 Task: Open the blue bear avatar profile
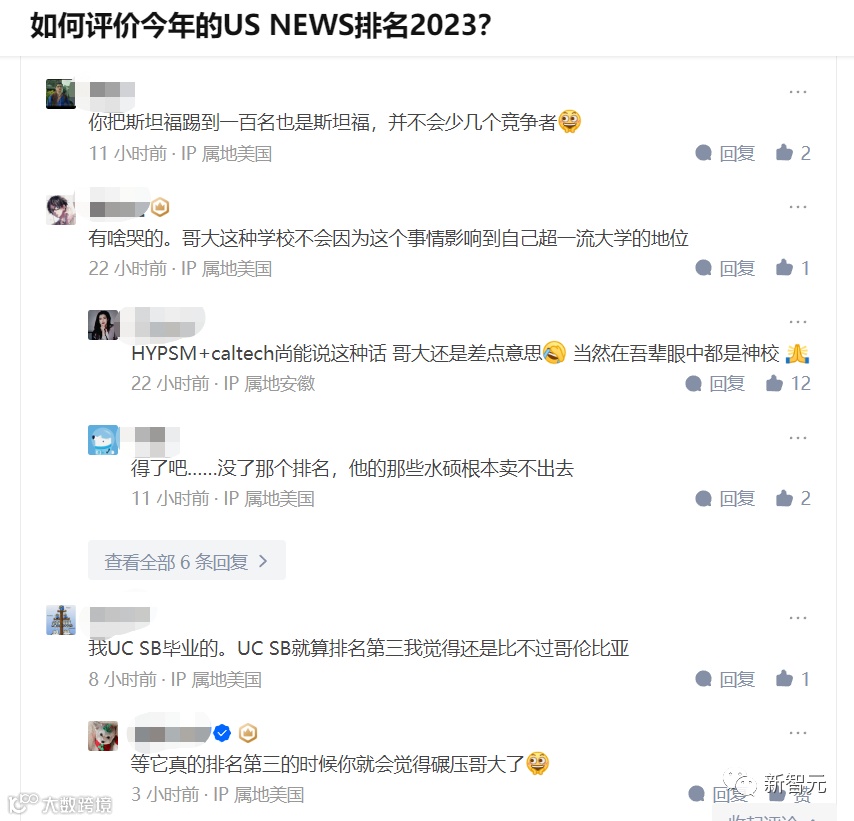(x=103, y=440)
